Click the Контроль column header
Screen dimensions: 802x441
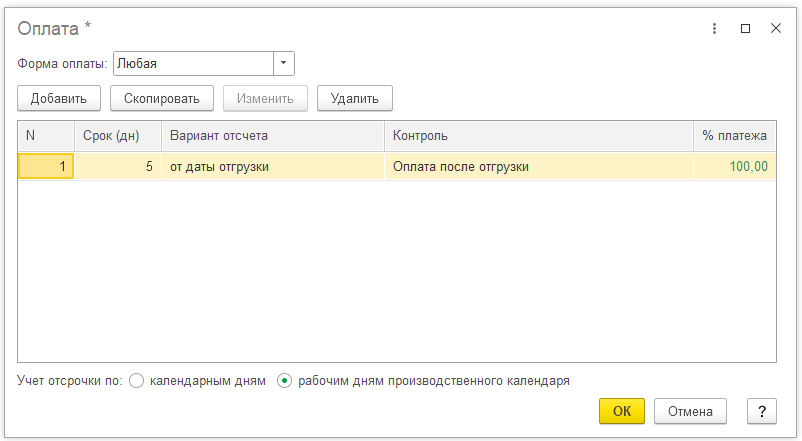tap(539, 136)
